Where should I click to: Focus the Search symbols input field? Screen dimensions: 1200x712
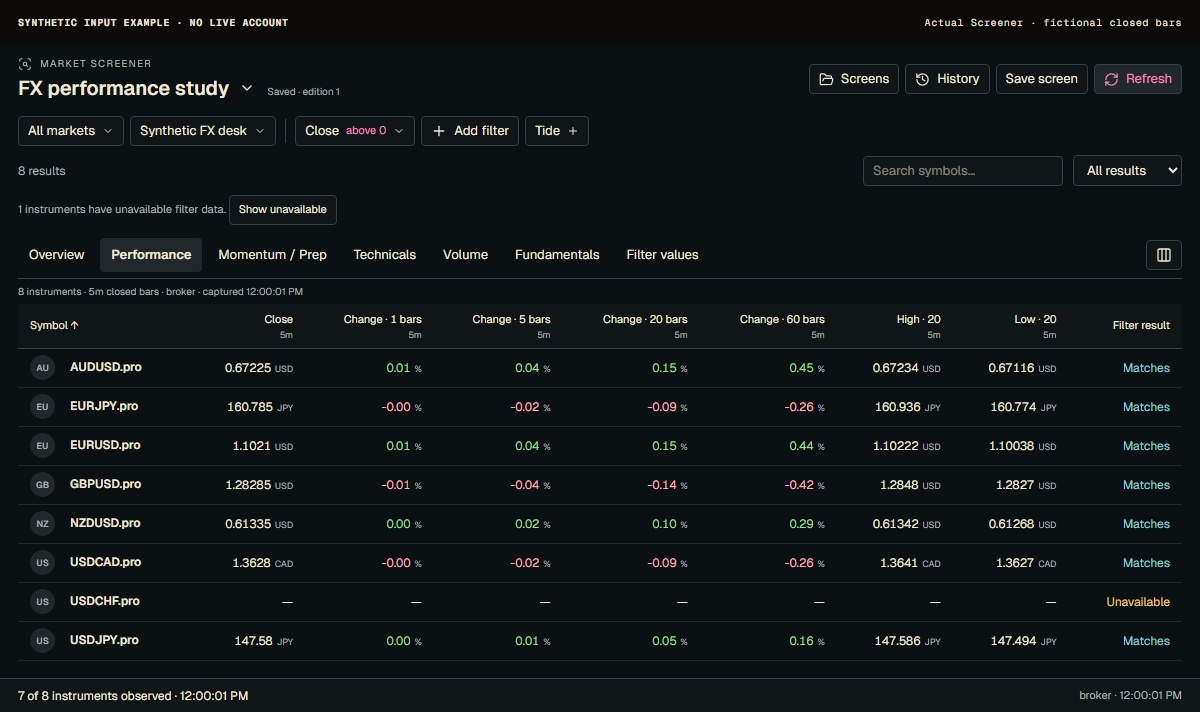tap(963, 171)
